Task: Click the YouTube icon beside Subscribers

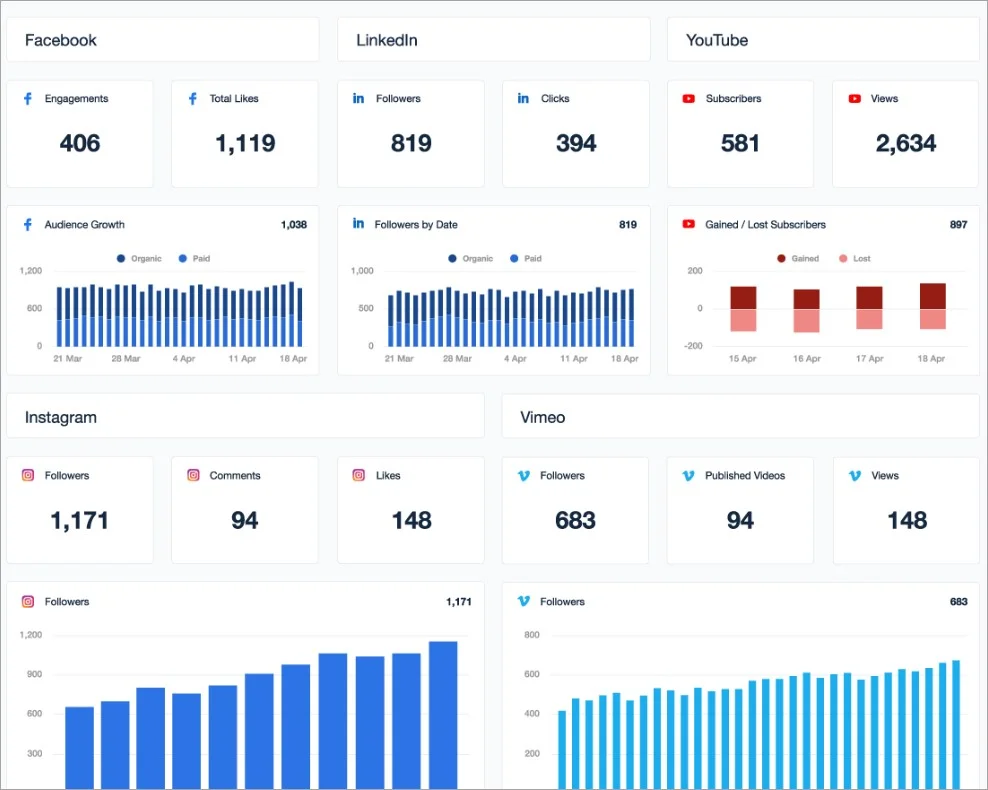Action: tap(688, 99)
